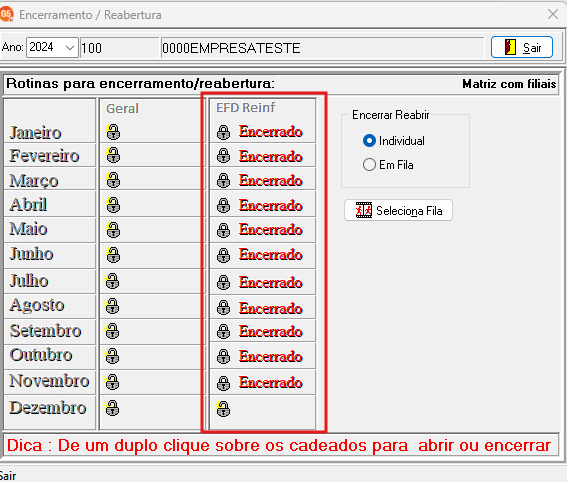Click the EFD Reinf padlock for Setembro
567x482 pixels.
[223, 331]
